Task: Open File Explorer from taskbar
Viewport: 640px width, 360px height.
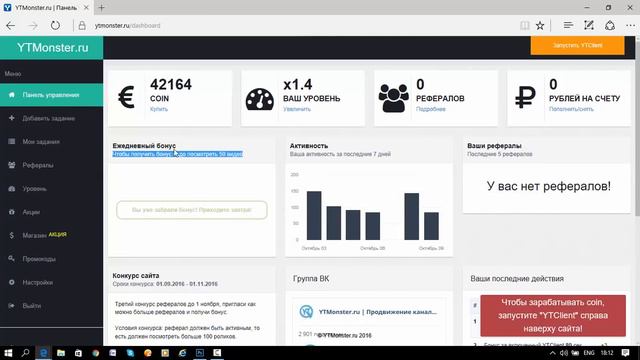Action: pos(61,353)
